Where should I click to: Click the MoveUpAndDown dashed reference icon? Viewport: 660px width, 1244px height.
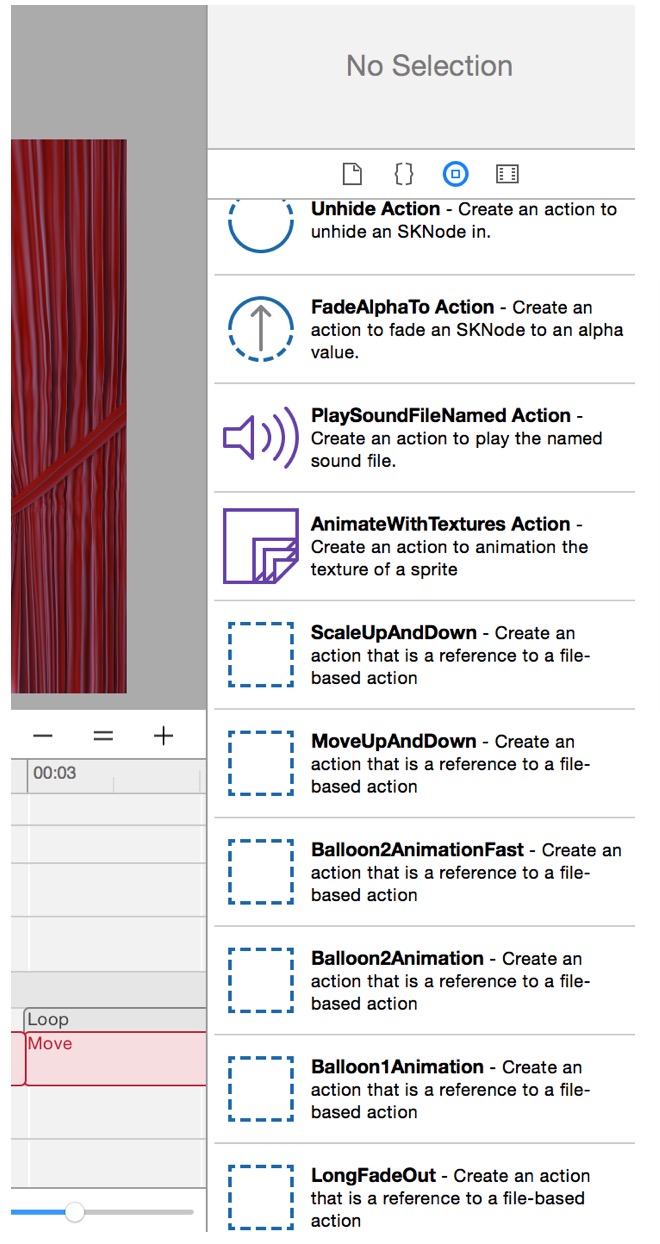(260, 763)
